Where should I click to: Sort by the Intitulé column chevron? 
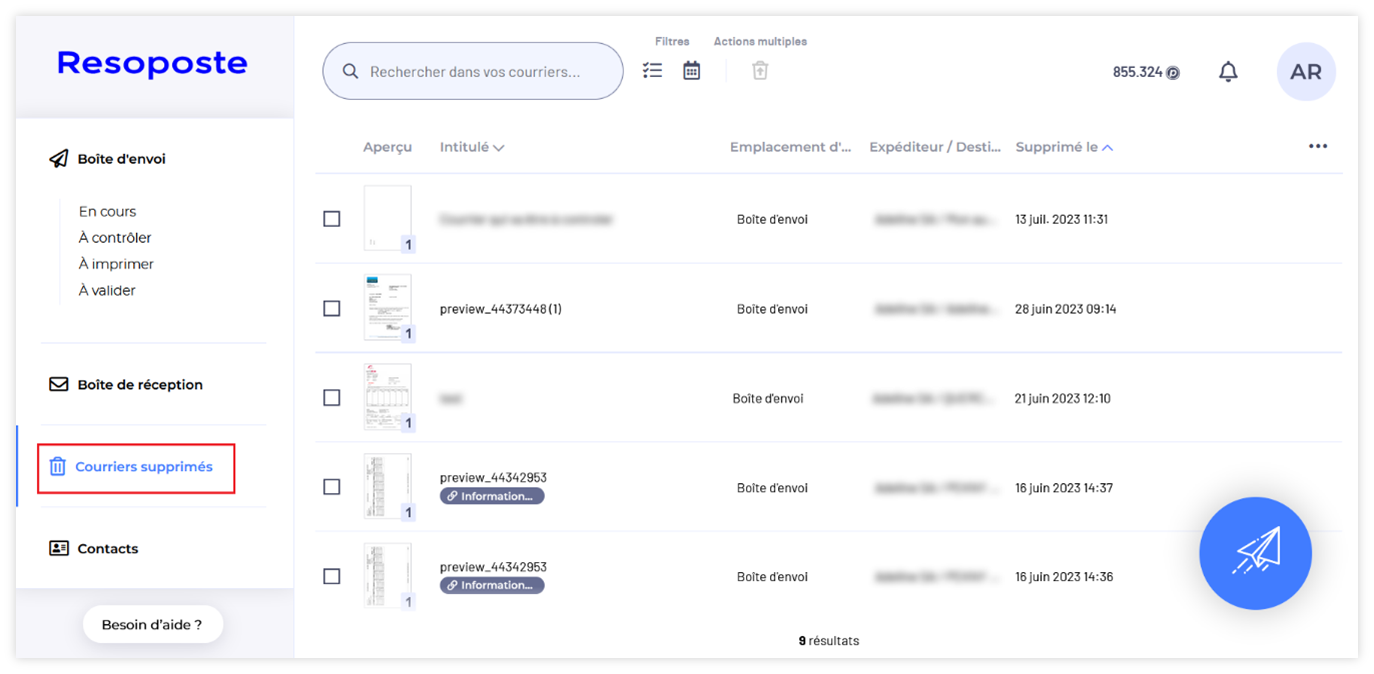click(x=498, y=148)
